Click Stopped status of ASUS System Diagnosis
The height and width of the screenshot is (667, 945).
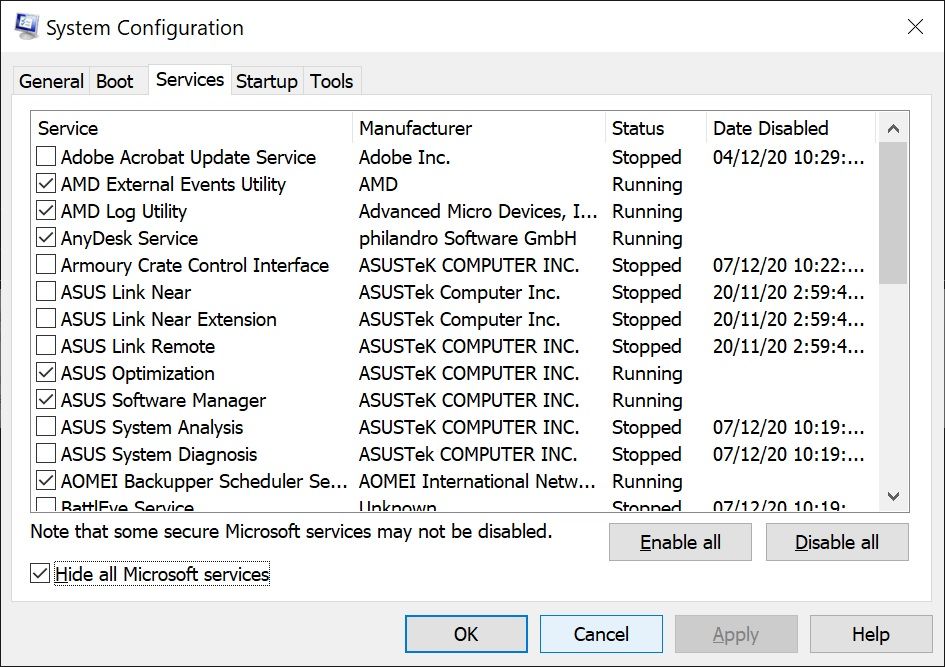[647, 454]
